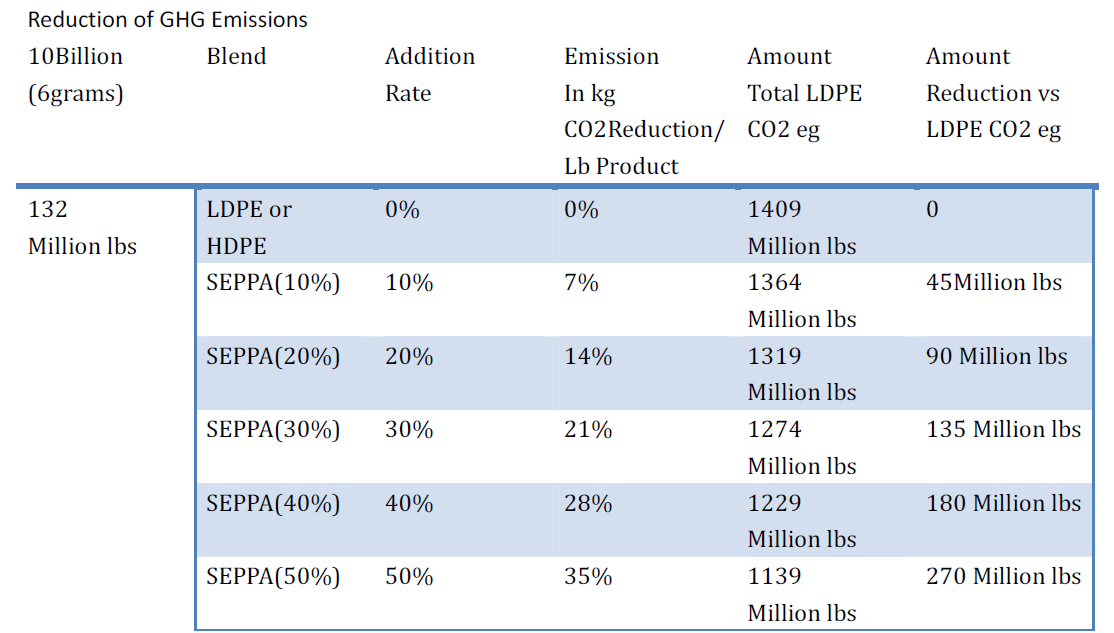Select the "Blend" column header
The image size is (1114, 633).
coord(236,57)
